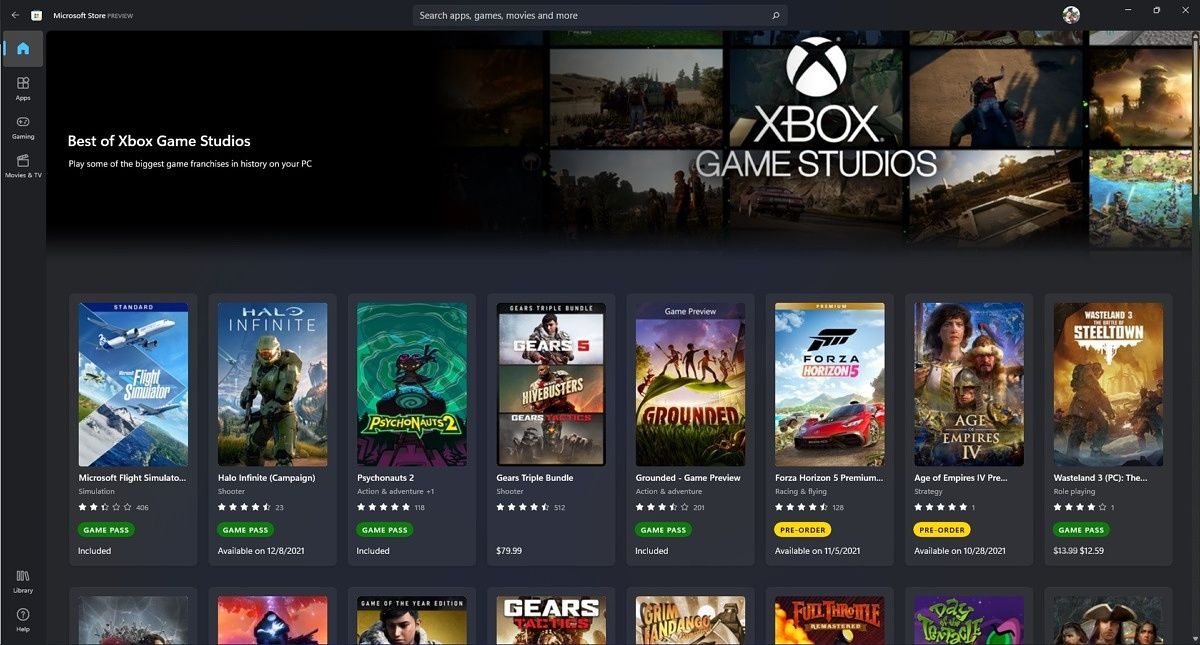Open the Day of the Tentacle thumbnail
1200x645 pixels.
(x=969, y=621)
